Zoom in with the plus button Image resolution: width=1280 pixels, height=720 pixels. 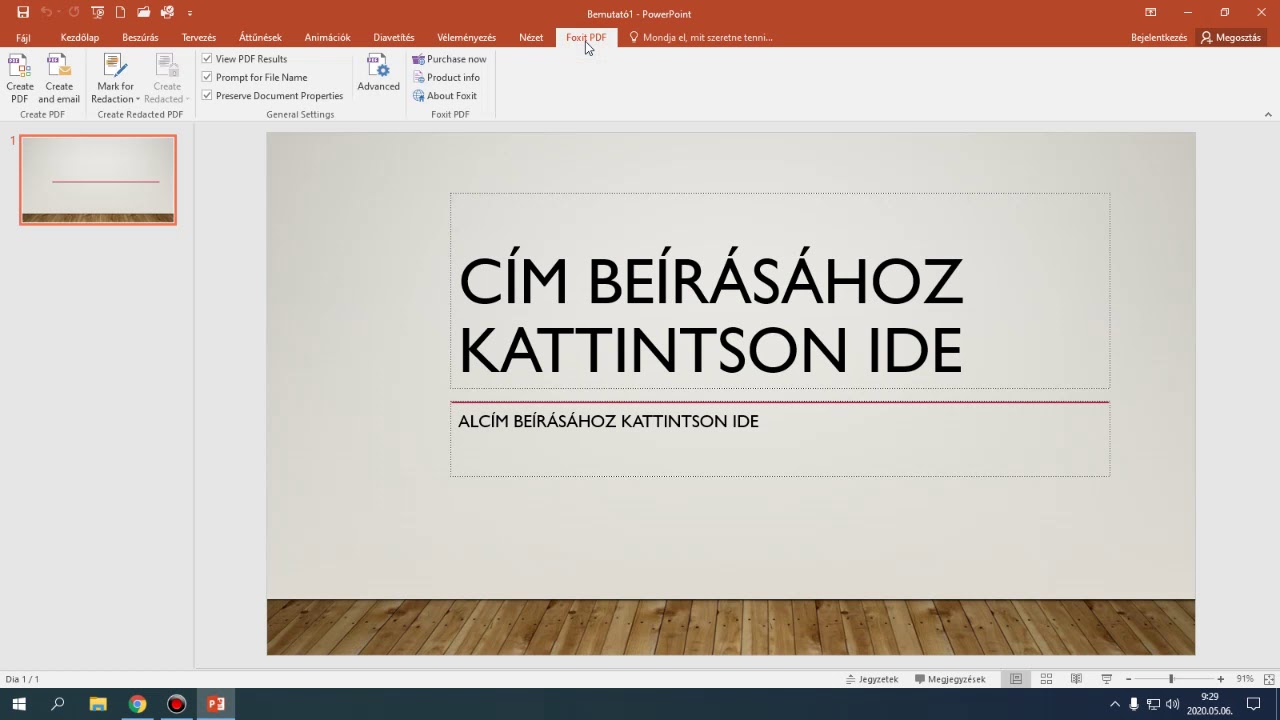pos(1220,679)
